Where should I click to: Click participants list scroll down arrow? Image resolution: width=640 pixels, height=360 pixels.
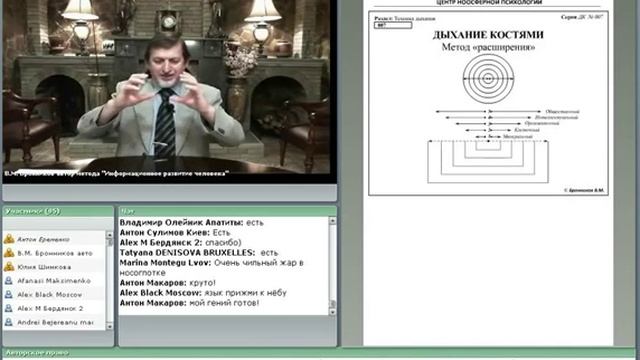pyautogui.click(x=109, y=326)
